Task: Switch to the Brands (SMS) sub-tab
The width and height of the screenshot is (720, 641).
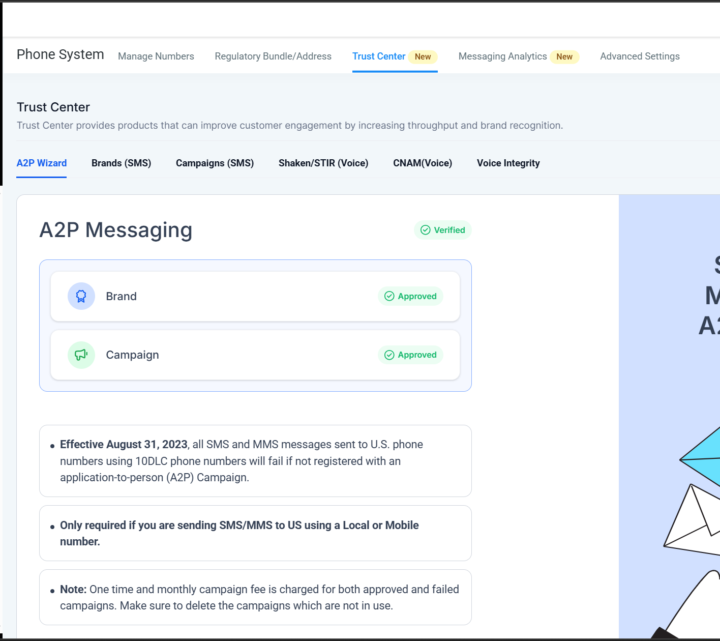Action: (x=121, y=163)
